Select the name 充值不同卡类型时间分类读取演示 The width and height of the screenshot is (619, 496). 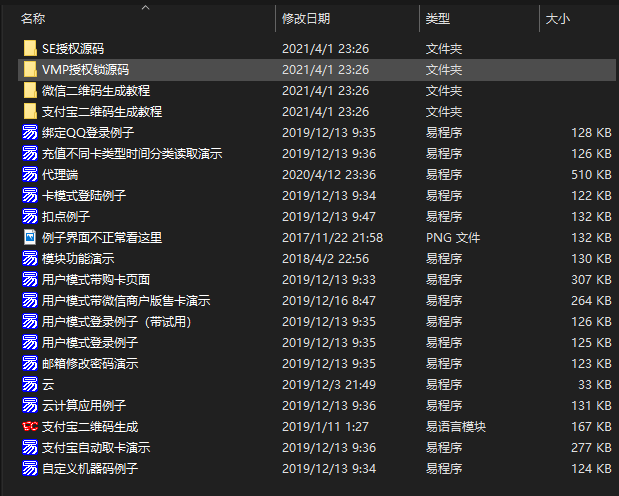point(132,153)
